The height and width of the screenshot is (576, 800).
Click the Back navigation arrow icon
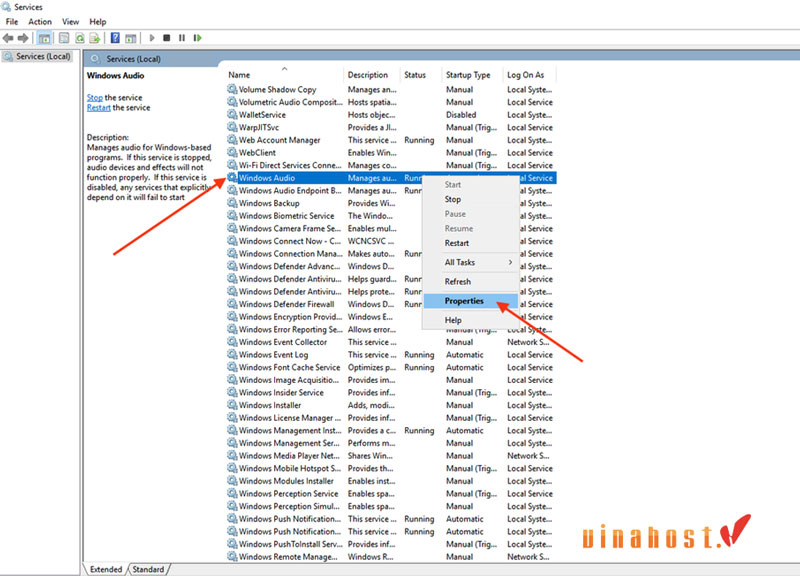[9, 38]
